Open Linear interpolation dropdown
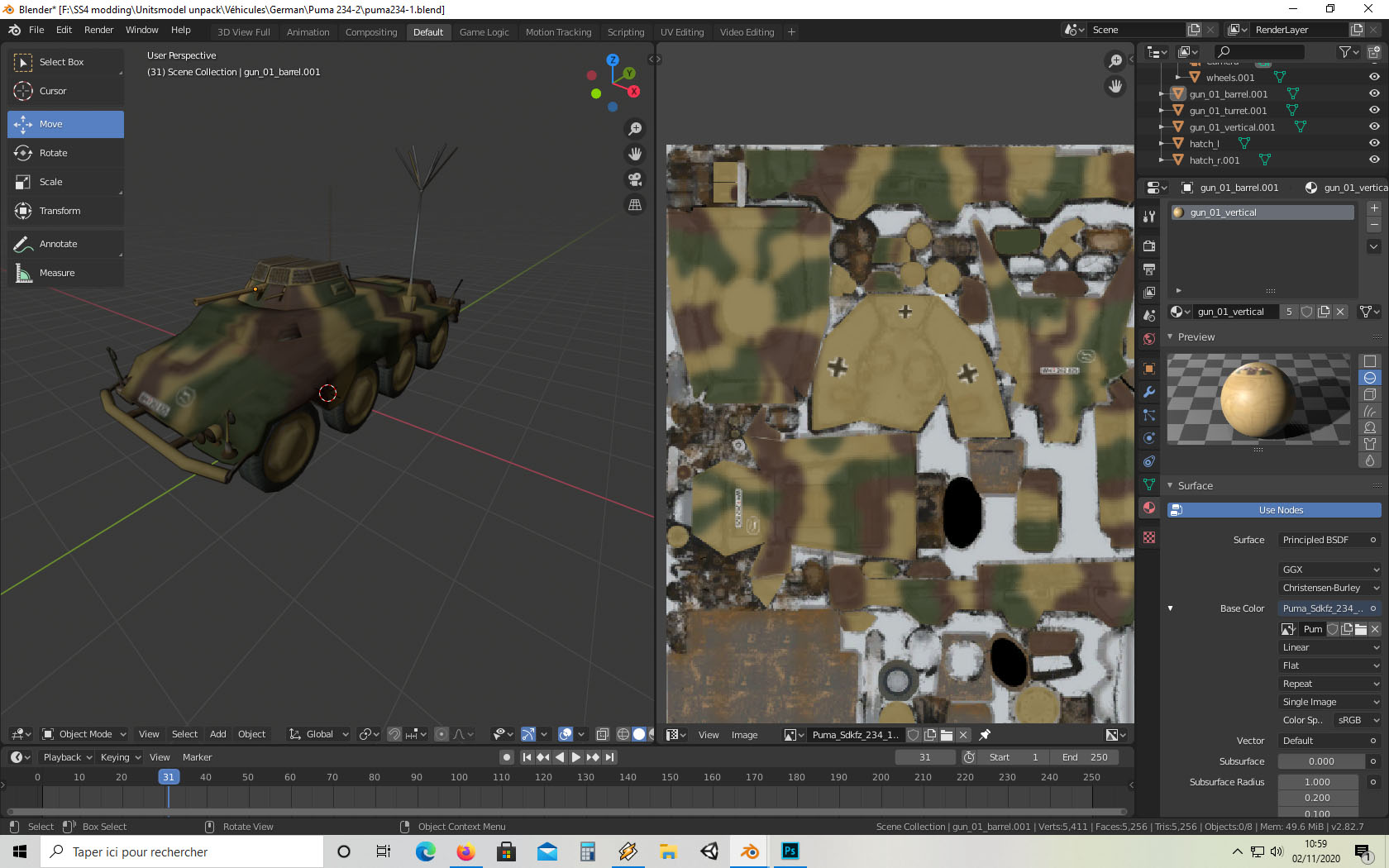The width and height of the screenshot is (1389, 868). 1329,647
